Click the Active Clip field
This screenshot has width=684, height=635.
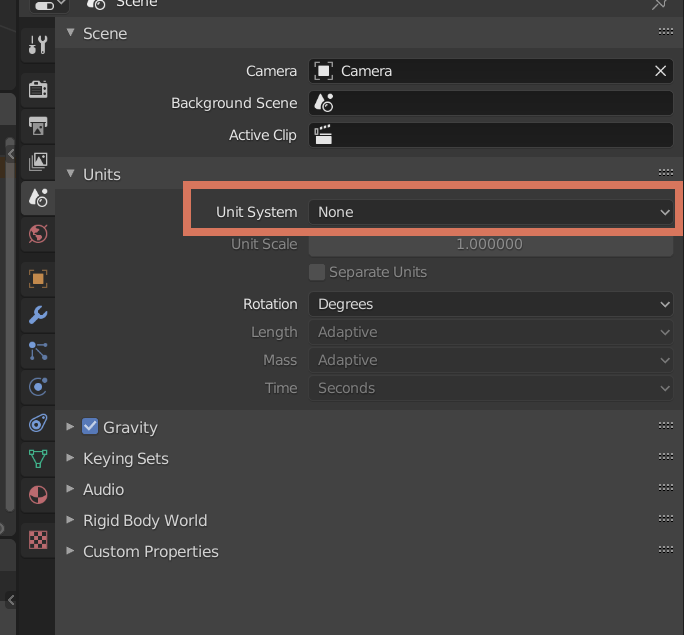click(491, 135)
